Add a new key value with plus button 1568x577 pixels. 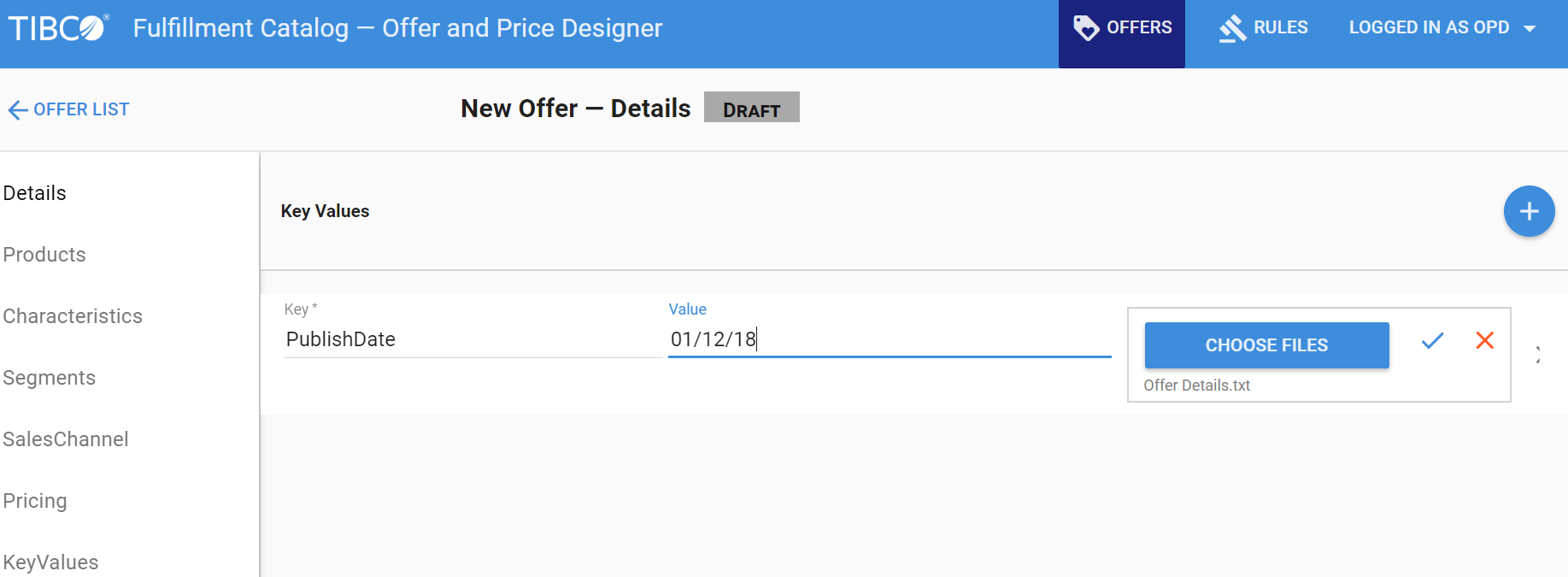tap(1529, 211)
